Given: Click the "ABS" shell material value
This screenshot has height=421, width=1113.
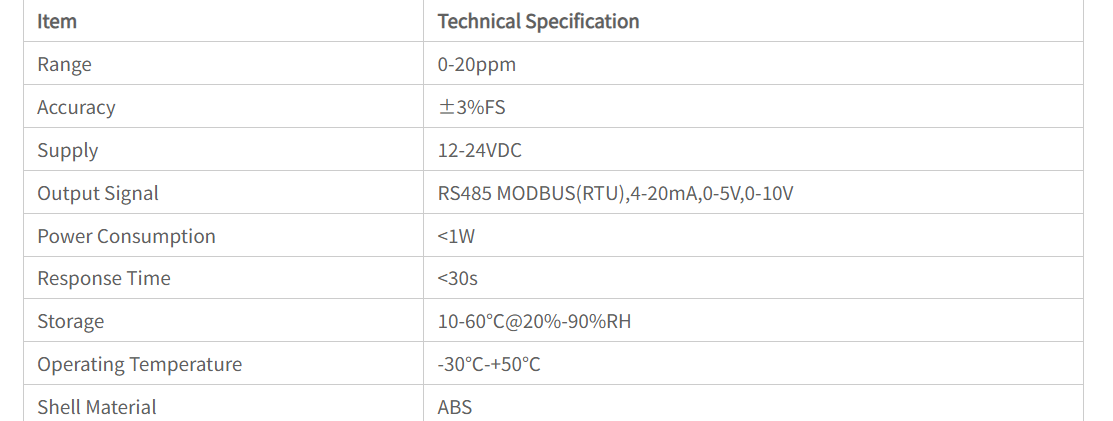Looking at the screenshot, I should click(x=454, y=407).
